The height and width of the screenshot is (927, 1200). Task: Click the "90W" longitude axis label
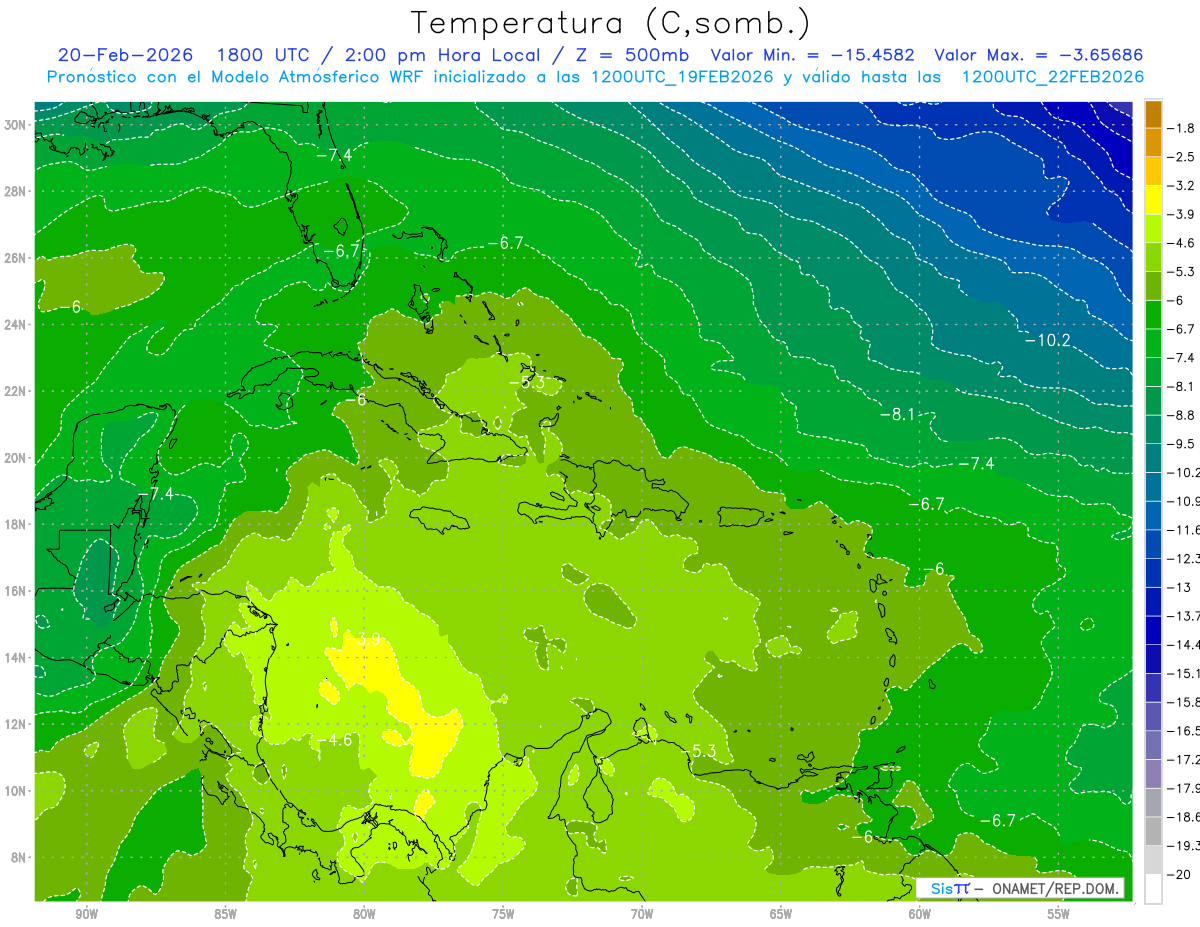[x=86, y=914]
